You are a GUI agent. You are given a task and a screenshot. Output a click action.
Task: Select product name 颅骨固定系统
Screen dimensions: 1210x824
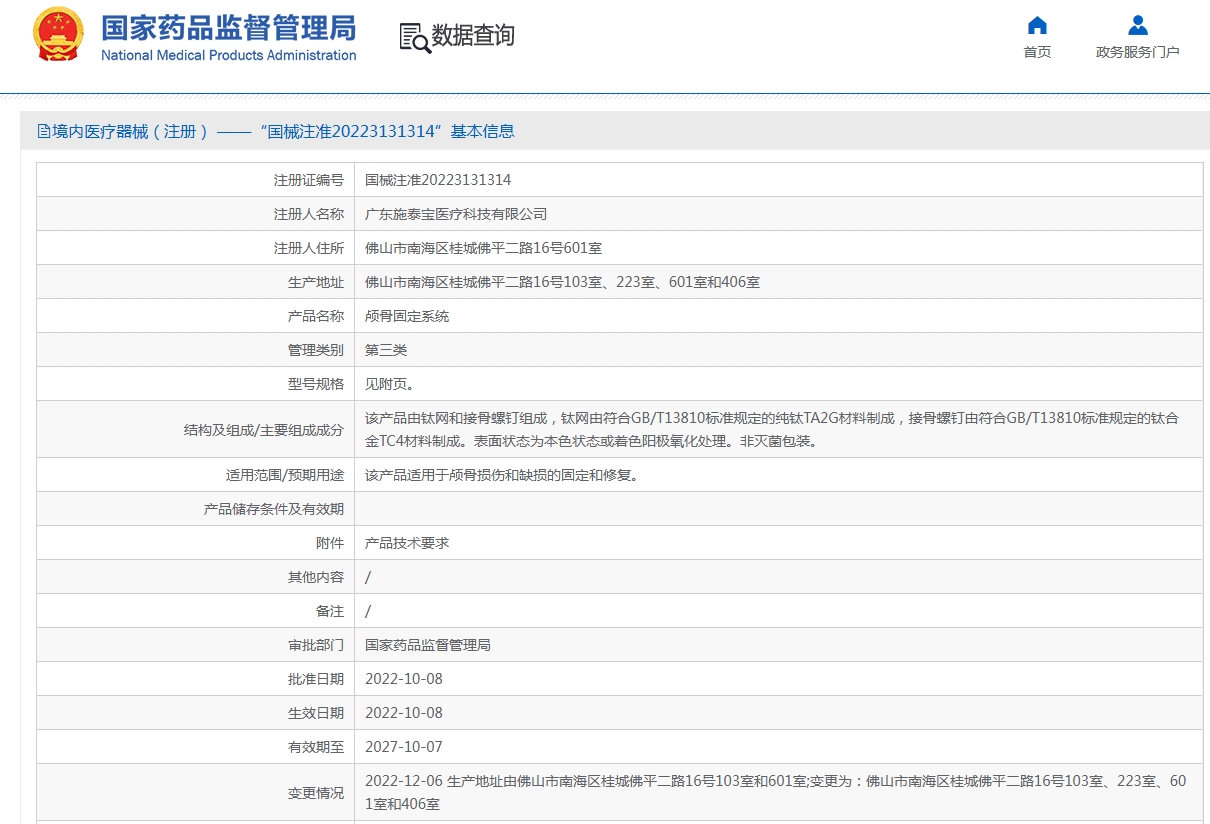click(407, 316)
